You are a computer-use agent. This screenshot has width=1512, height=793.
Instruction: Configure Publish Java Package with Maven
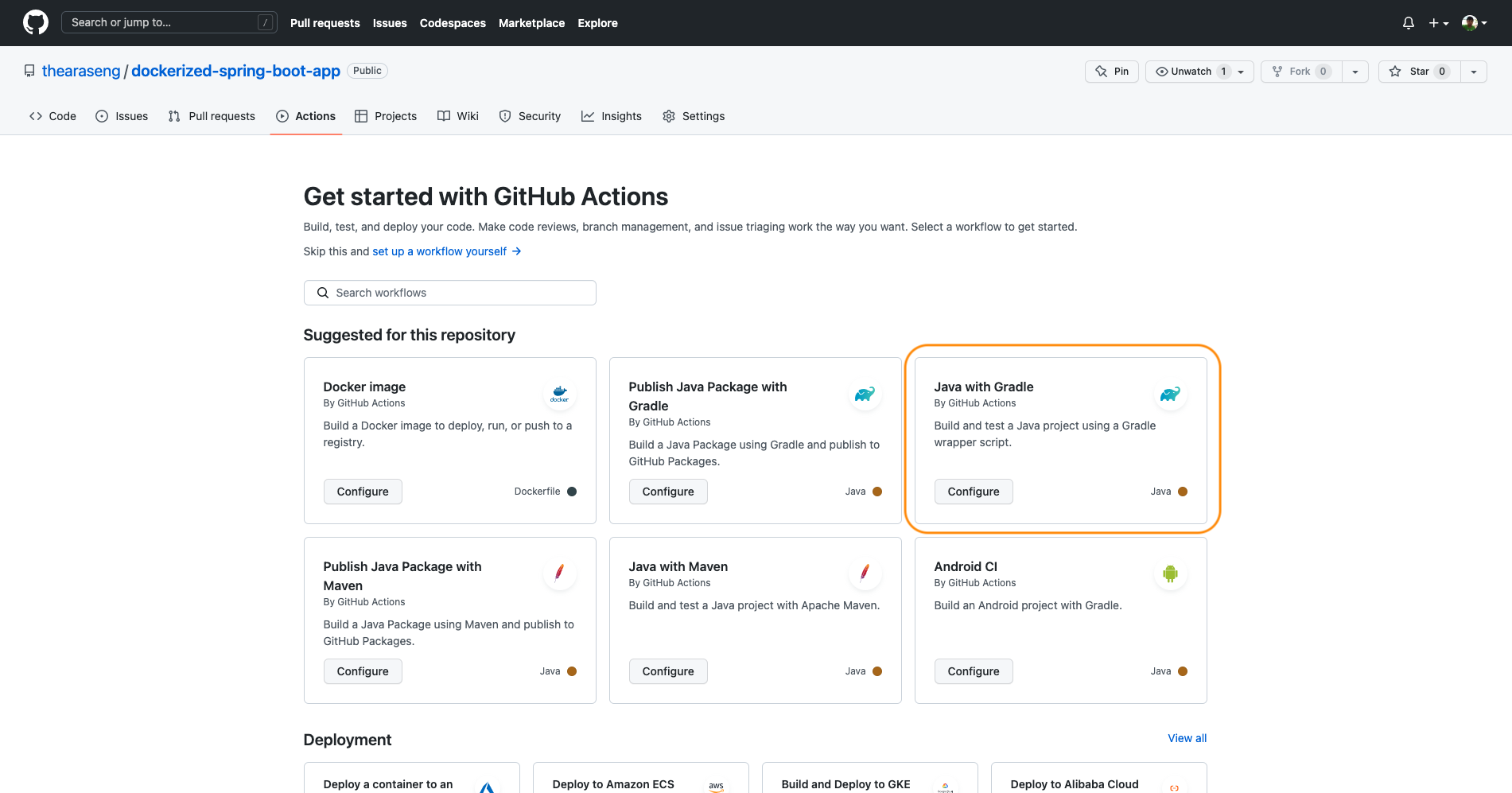(363, 671)
